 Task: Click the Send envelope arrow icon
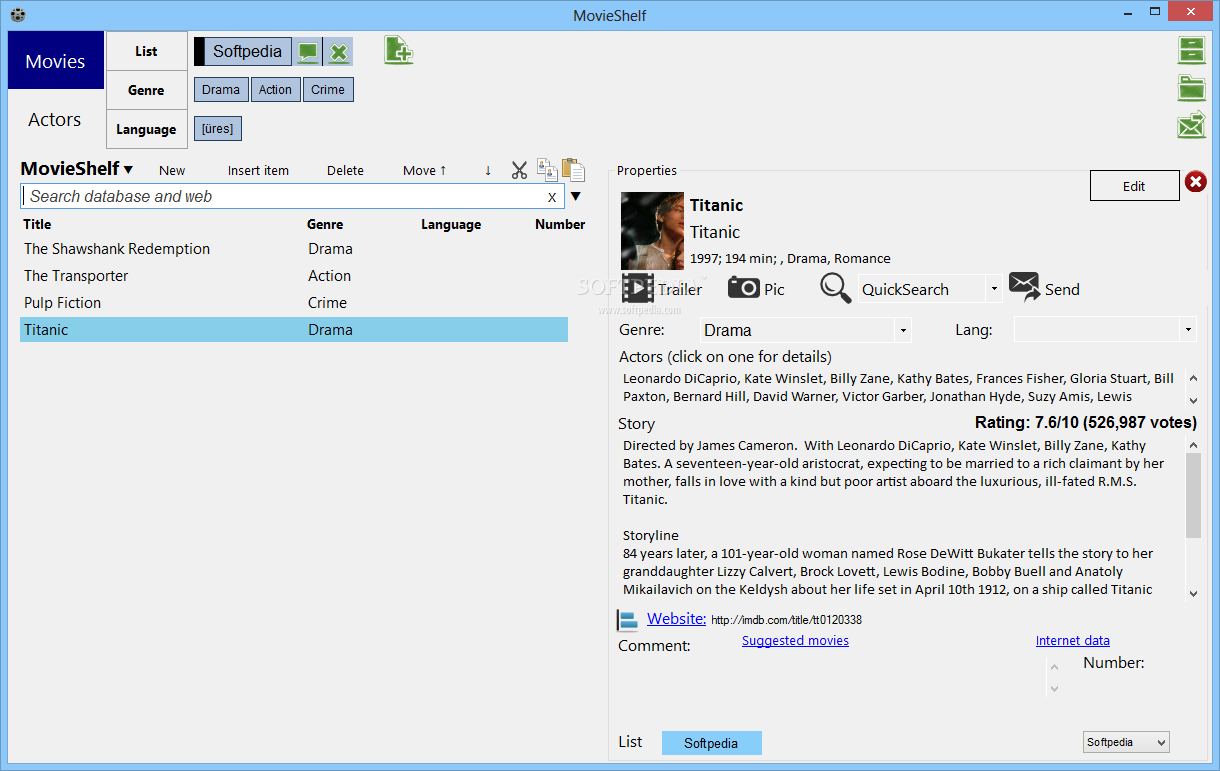coord(1025,288)
